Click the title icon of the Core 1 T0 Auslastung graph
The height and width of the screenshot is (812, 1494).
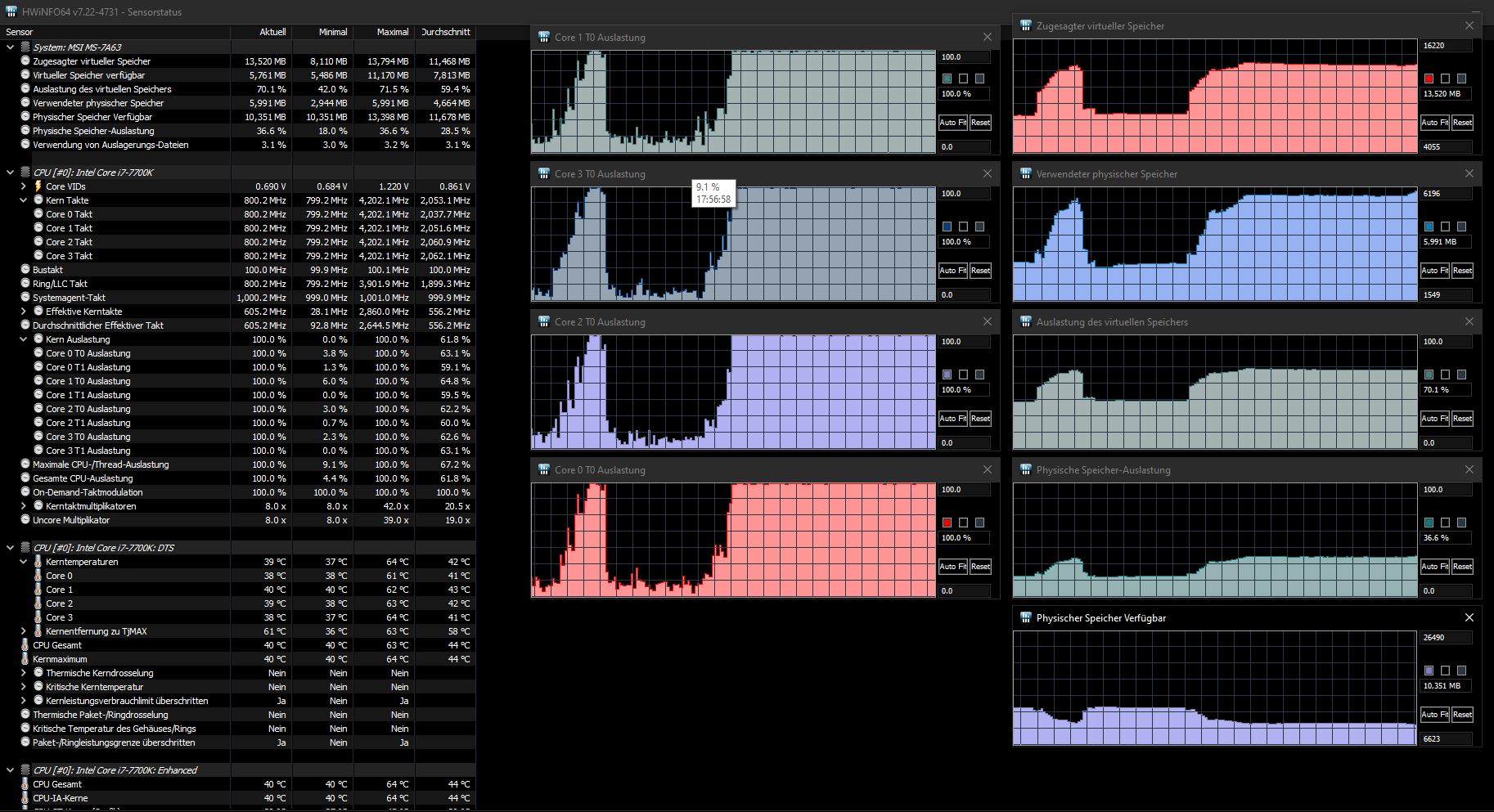[x=543, y=37]
